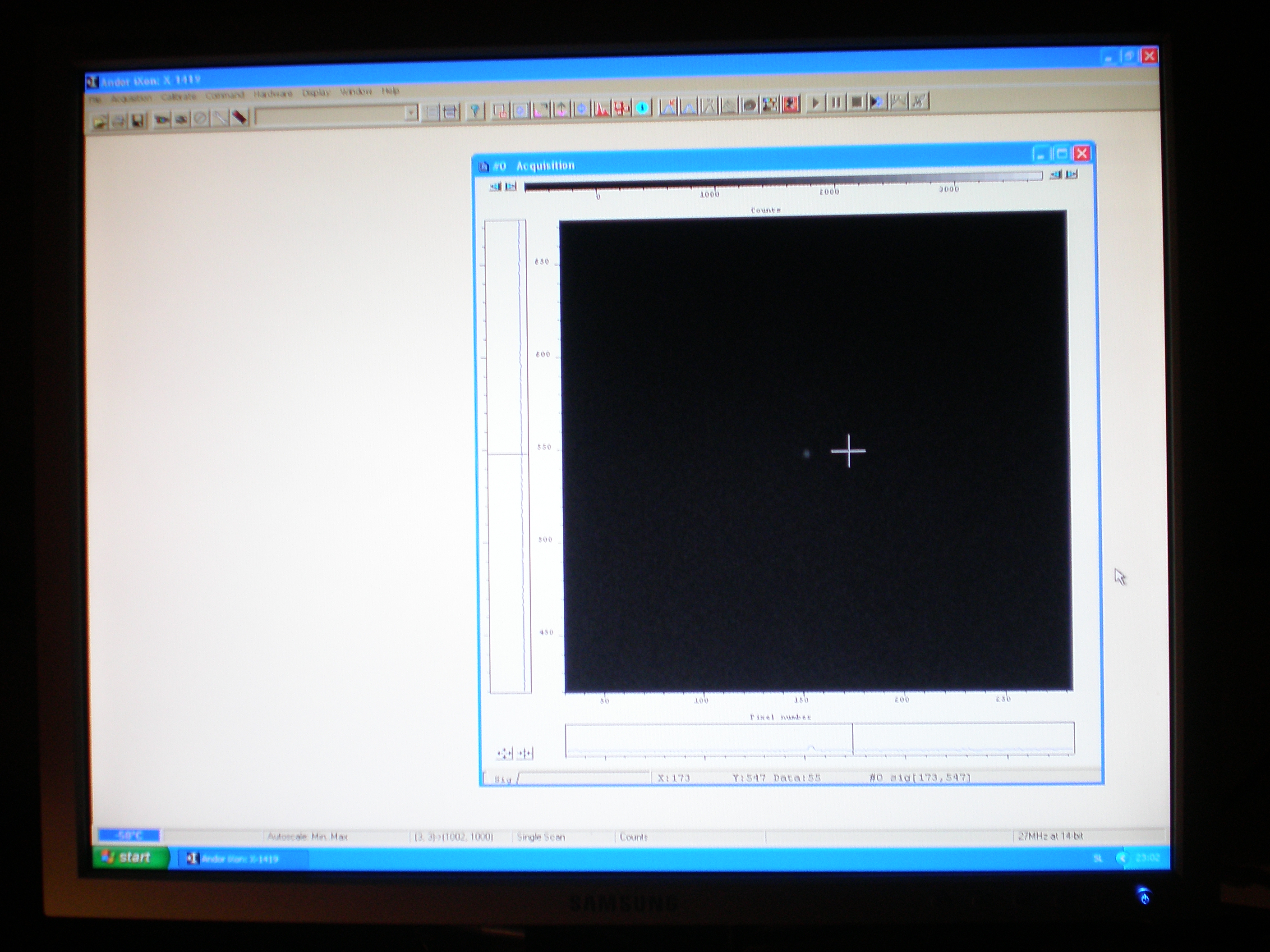
Task: Click the red peak histogram icon
Action: point(601,108)
